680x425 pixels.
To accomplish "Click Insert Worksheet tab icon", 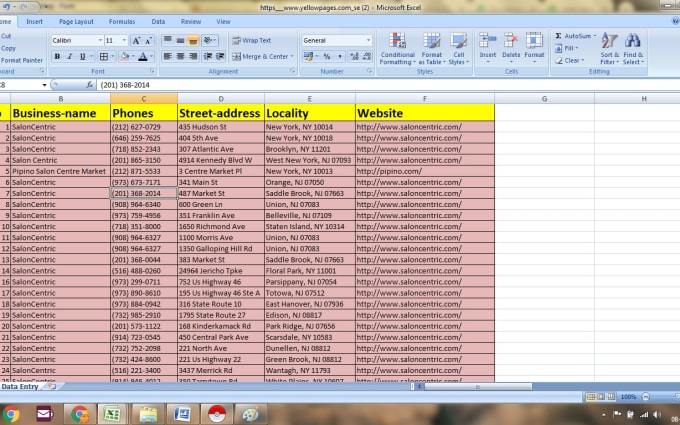I will click(x=52, y=386).
